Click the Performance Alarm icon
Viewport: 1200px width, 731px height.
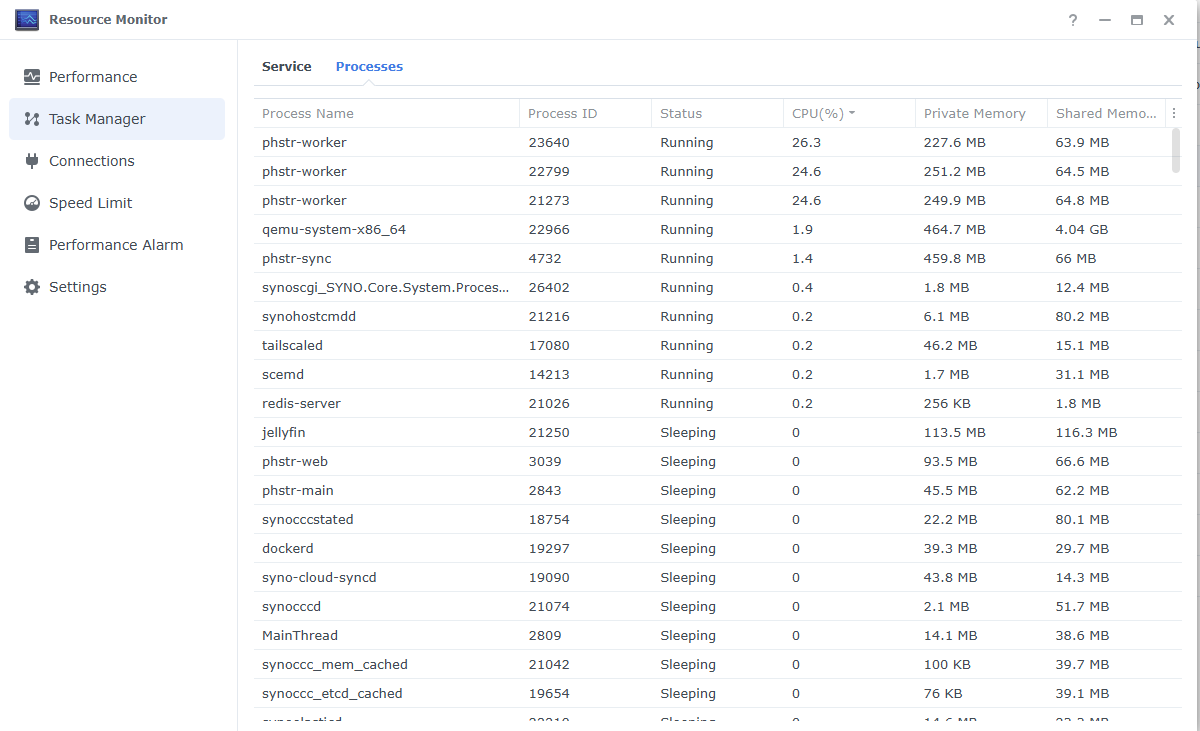[x=32, y=245]
